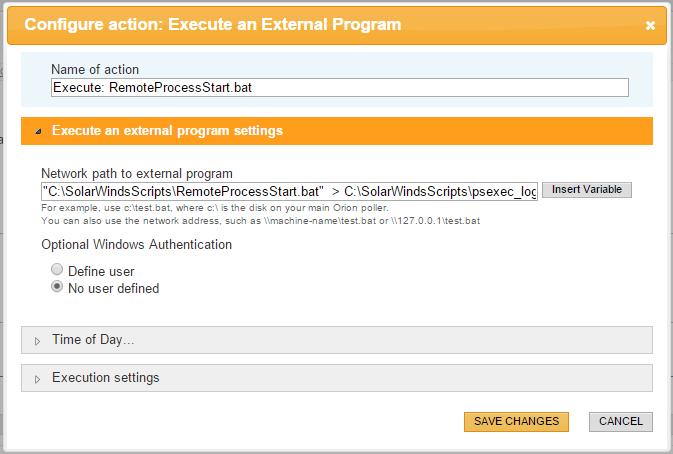This screenshot has height=454, width=673.
Task: Collapse the external program settings arrow
Action: (x=38, y=131)
